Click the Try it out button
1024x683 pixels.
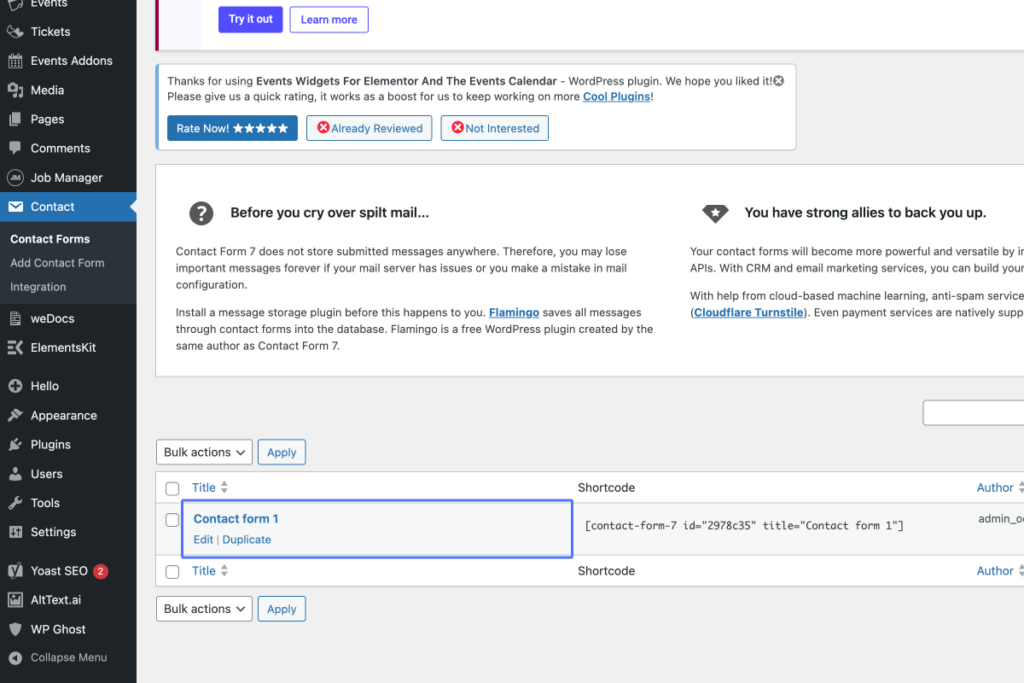[251, 20]
